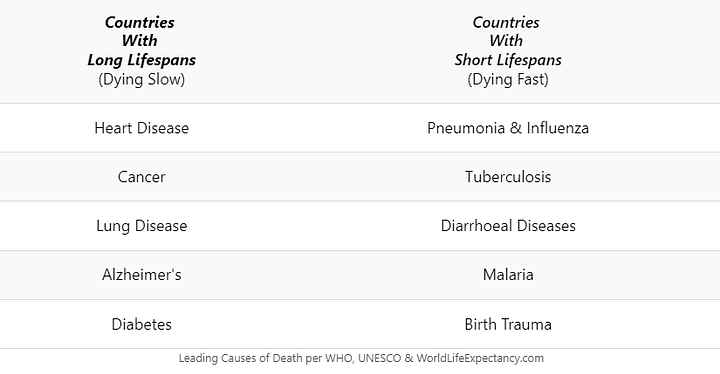Click the (Dying Slow) subtitle text
This screenshot has height=374, width=720.
[141, 79]
